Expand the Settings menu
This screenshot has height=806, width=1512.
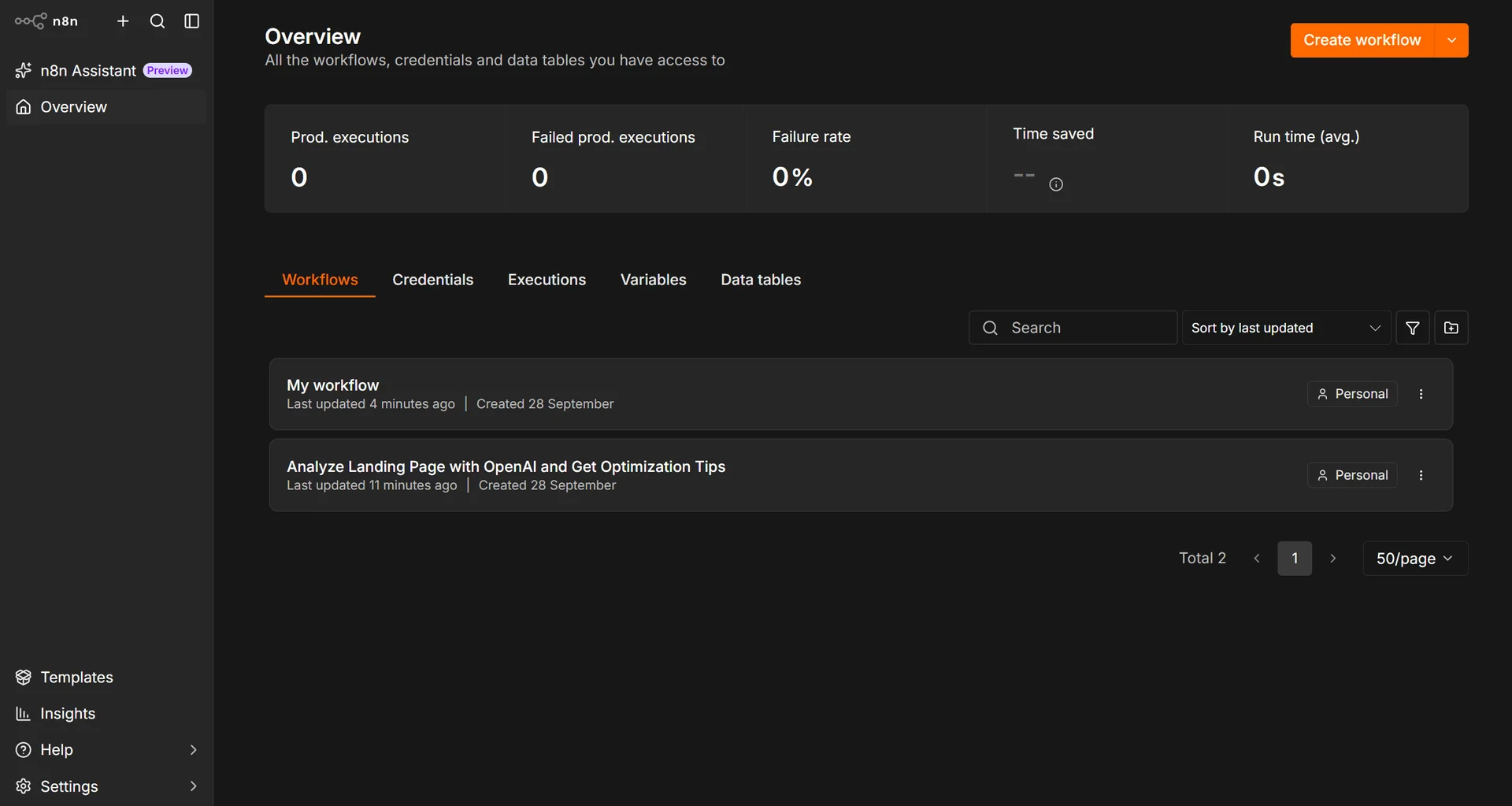pyautogui.click(x=106, y=786)
